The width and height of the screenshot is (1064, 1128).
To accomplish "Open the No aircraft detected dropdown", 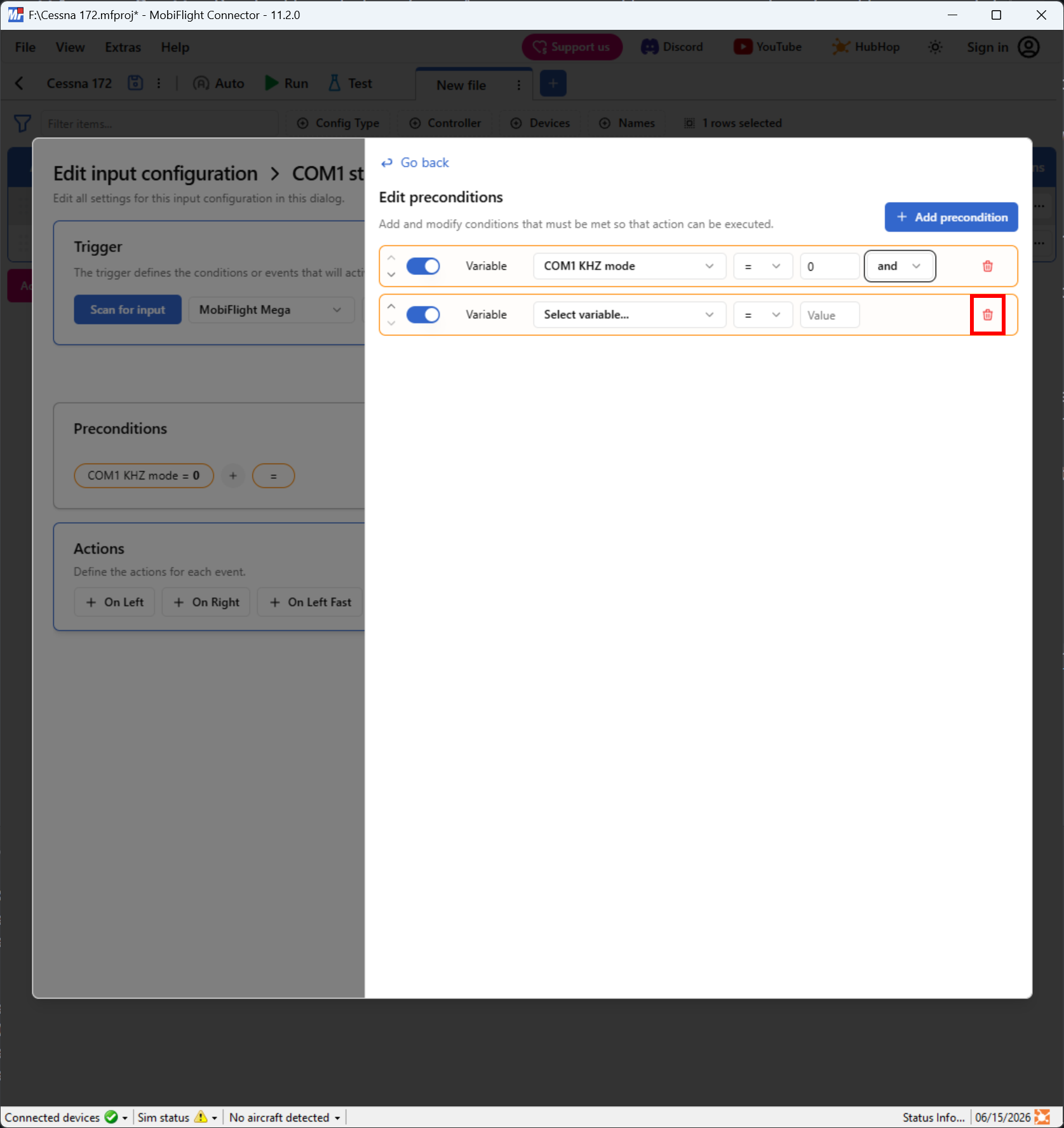I will [285, 1117].
